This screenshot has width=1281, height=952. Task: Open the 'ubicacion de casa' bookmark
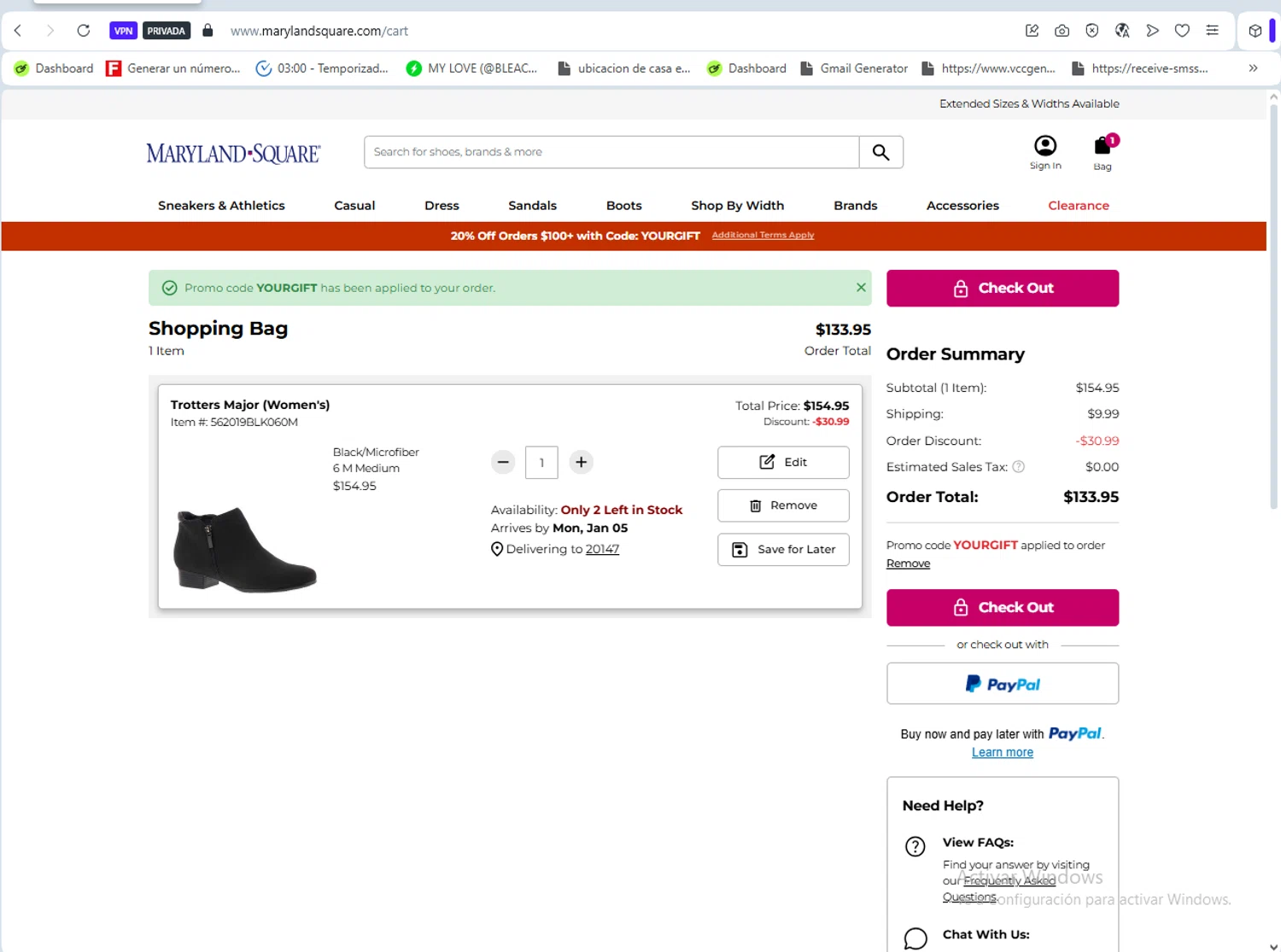623,68
